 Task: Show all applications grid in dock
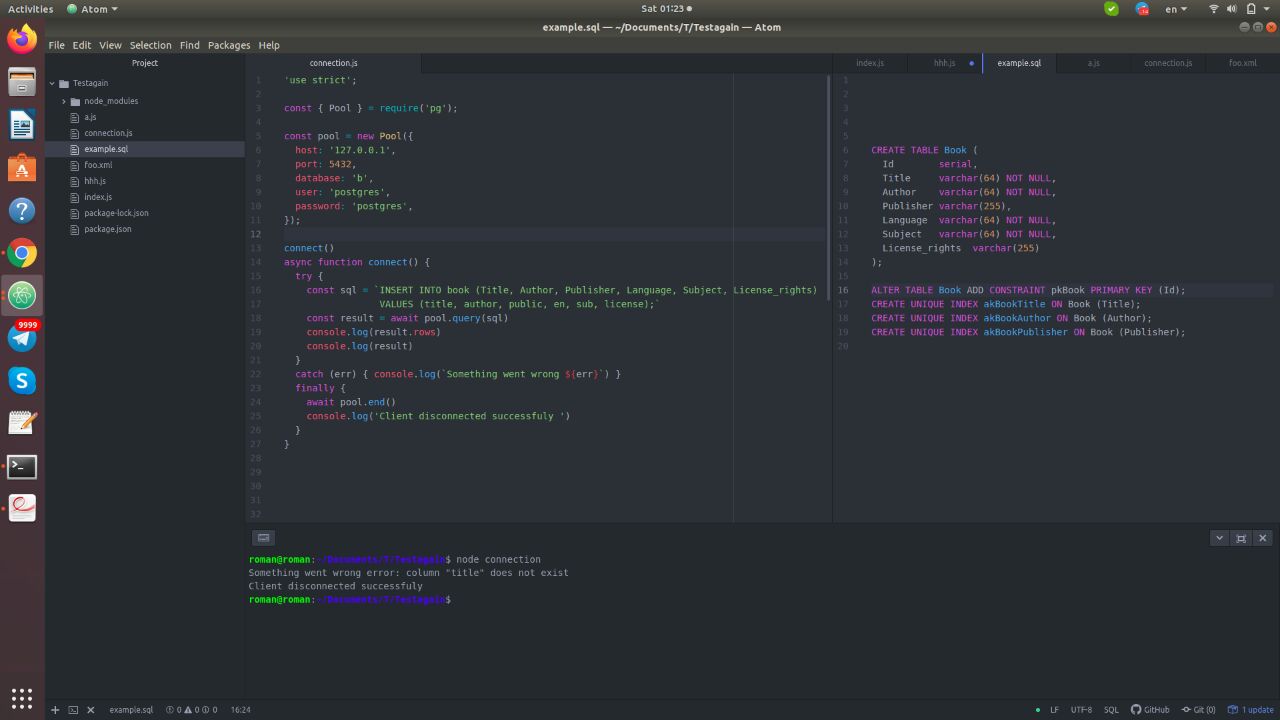[22, 698]
